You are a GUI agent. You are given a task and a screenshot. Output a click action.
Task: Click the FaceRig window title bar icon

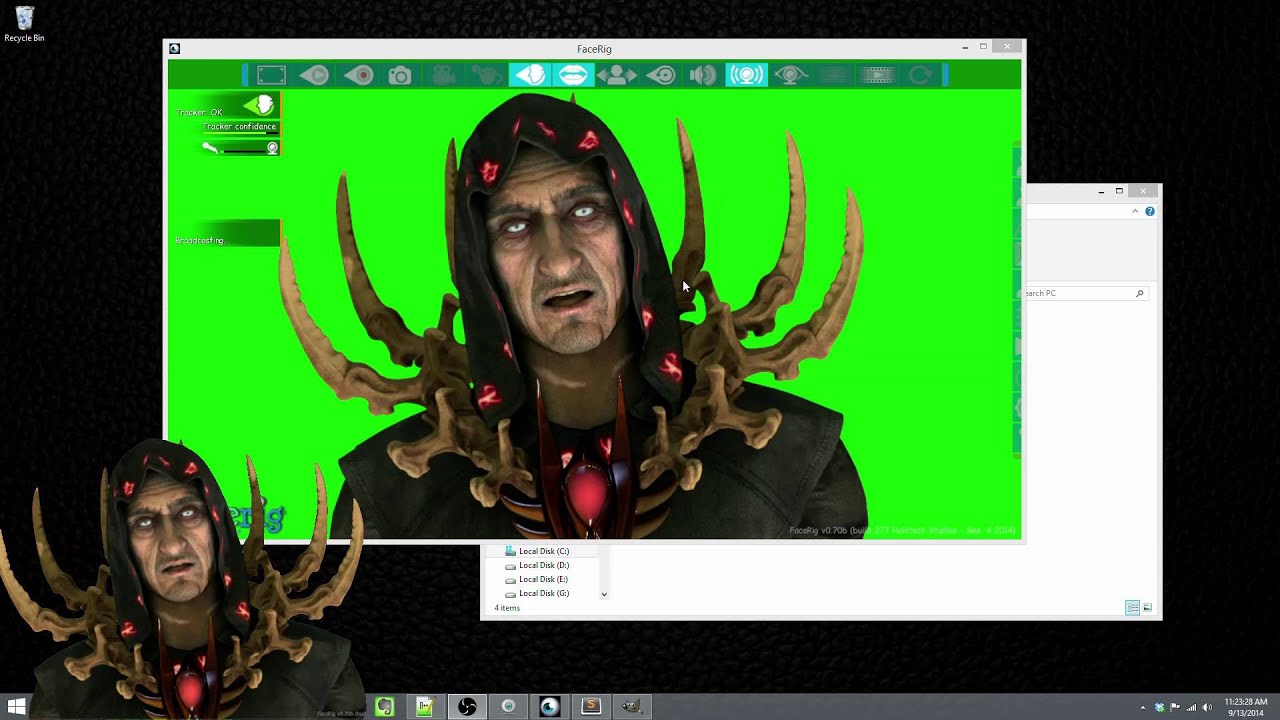(175, 48)
